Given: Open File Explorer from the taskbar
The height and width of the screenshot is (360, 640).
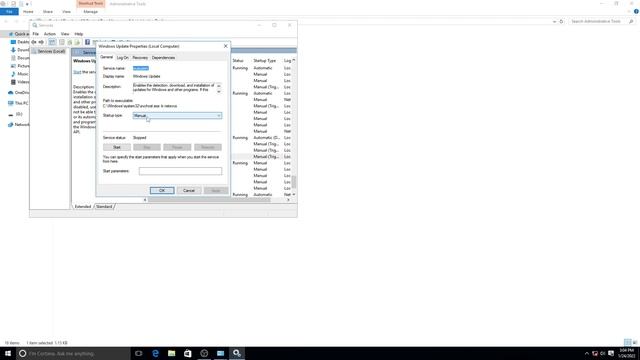Looking at the screenshot, I should [171, 353].
